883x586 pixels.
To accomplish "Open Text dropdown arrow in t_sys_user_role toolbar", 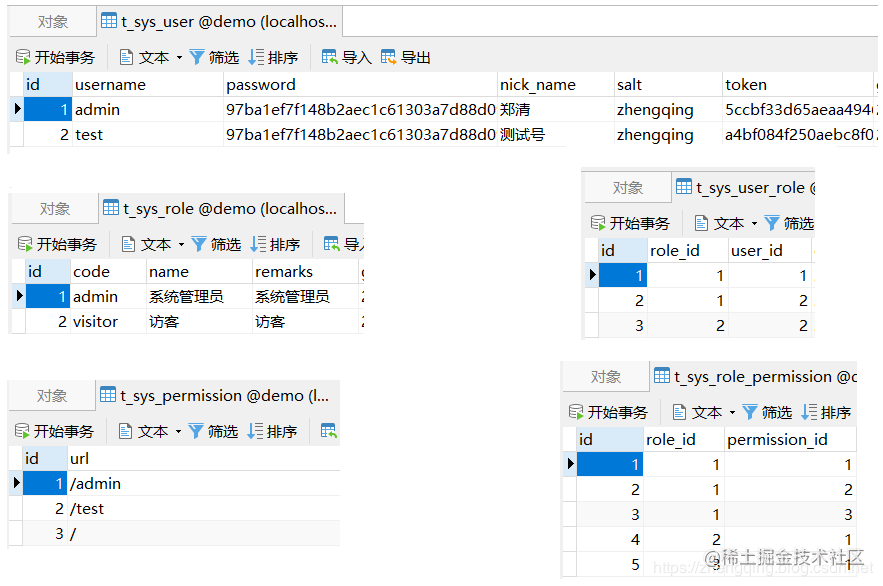I will 755,223.
